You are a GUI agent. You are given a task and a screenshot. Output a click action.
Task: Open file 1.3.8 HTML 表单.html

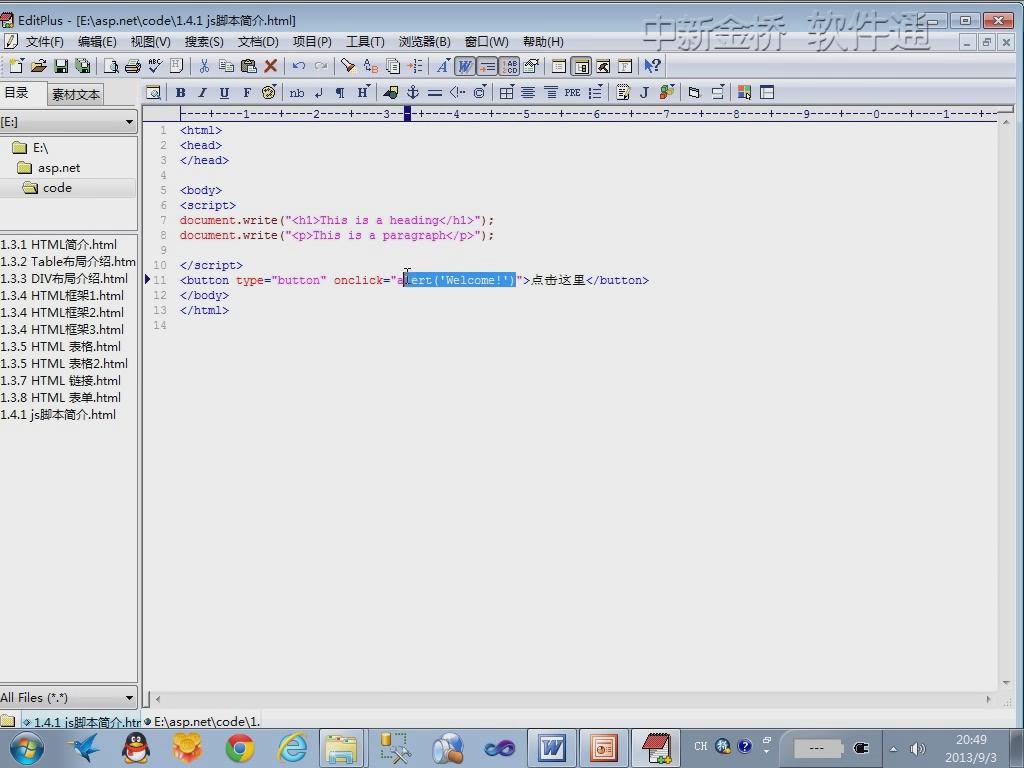(x=61, y=398)
